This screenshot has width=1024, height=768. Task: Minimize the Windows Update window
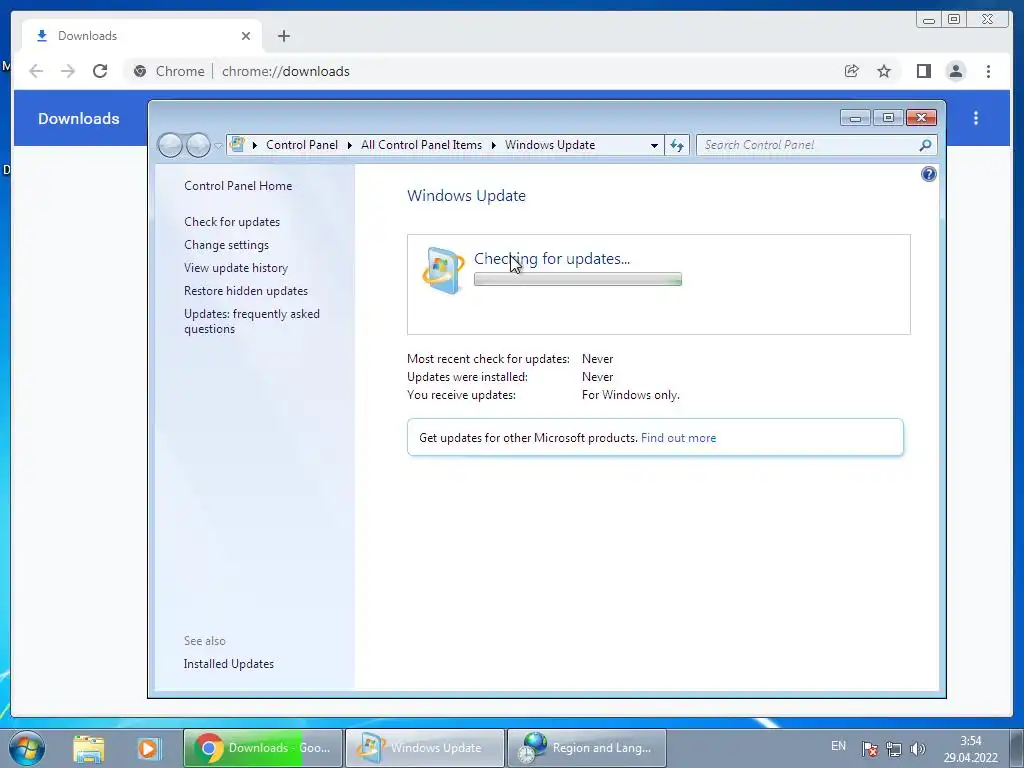click(x=856, y=118)
